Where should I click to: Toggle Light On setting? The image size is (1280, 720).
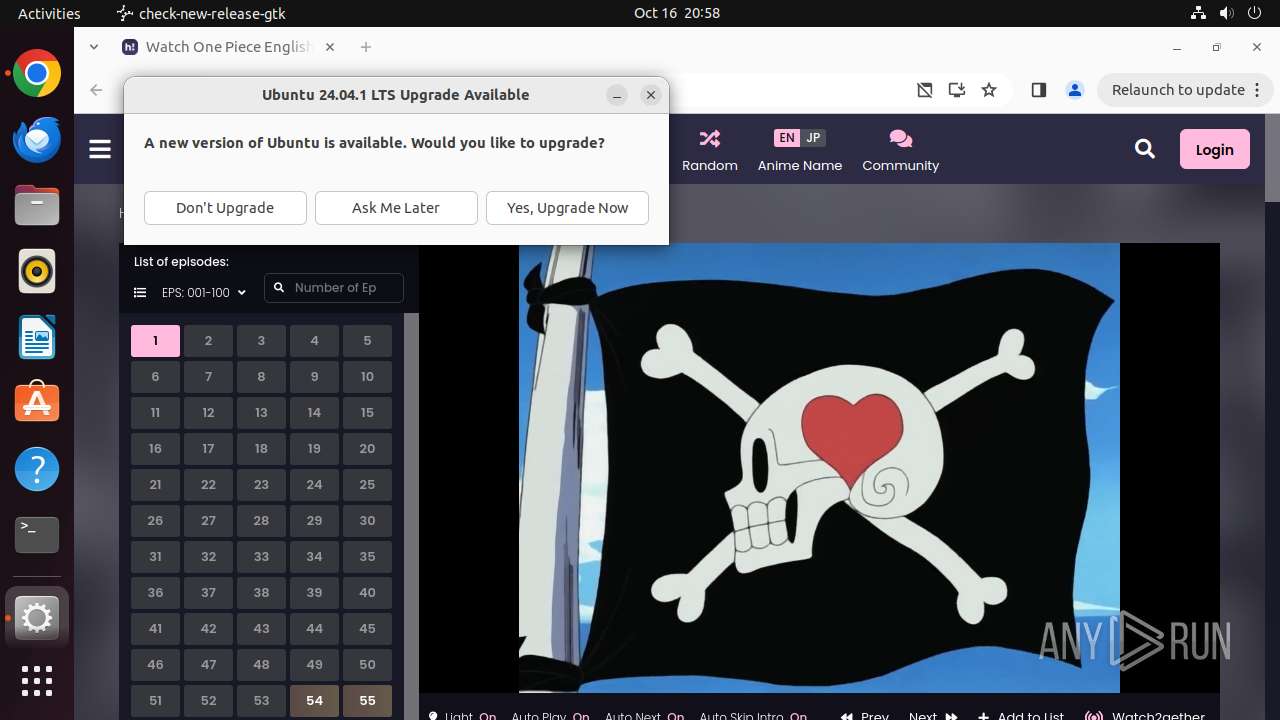click(x=463, y=715)
